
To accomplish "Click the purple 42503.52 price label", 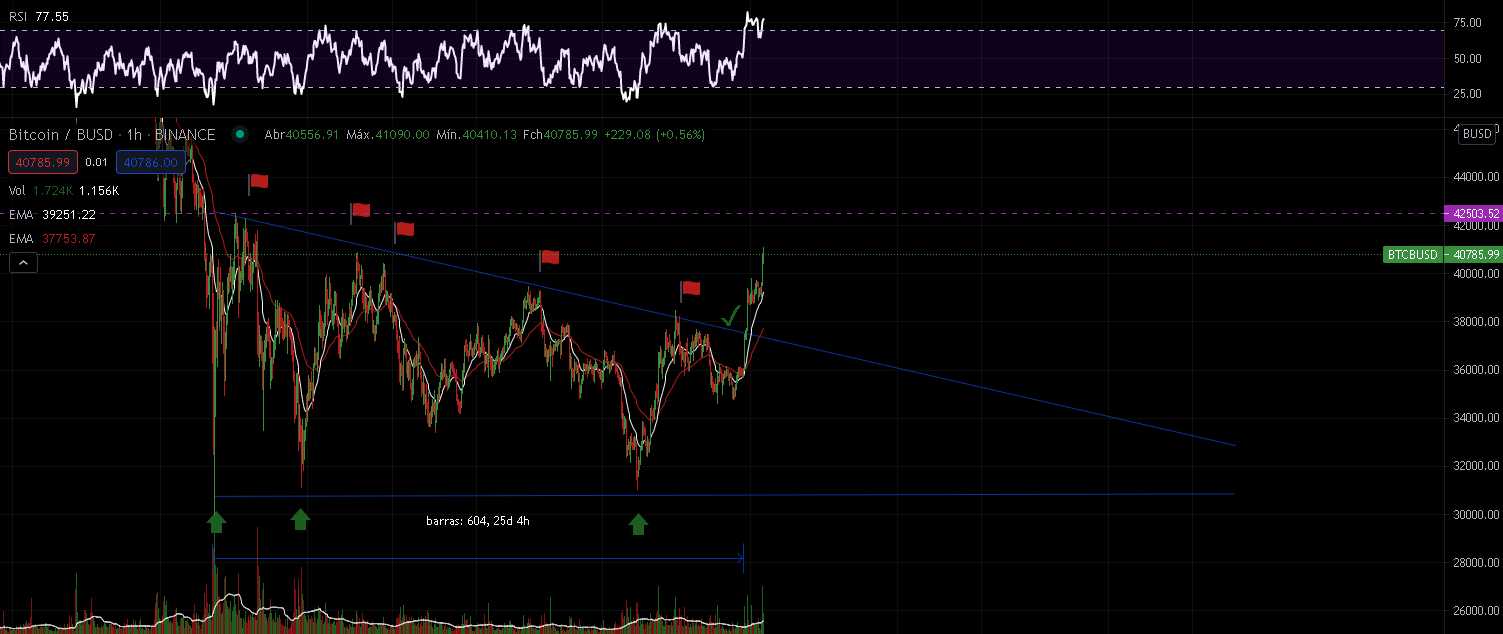I will click(x=1473, y=213).
